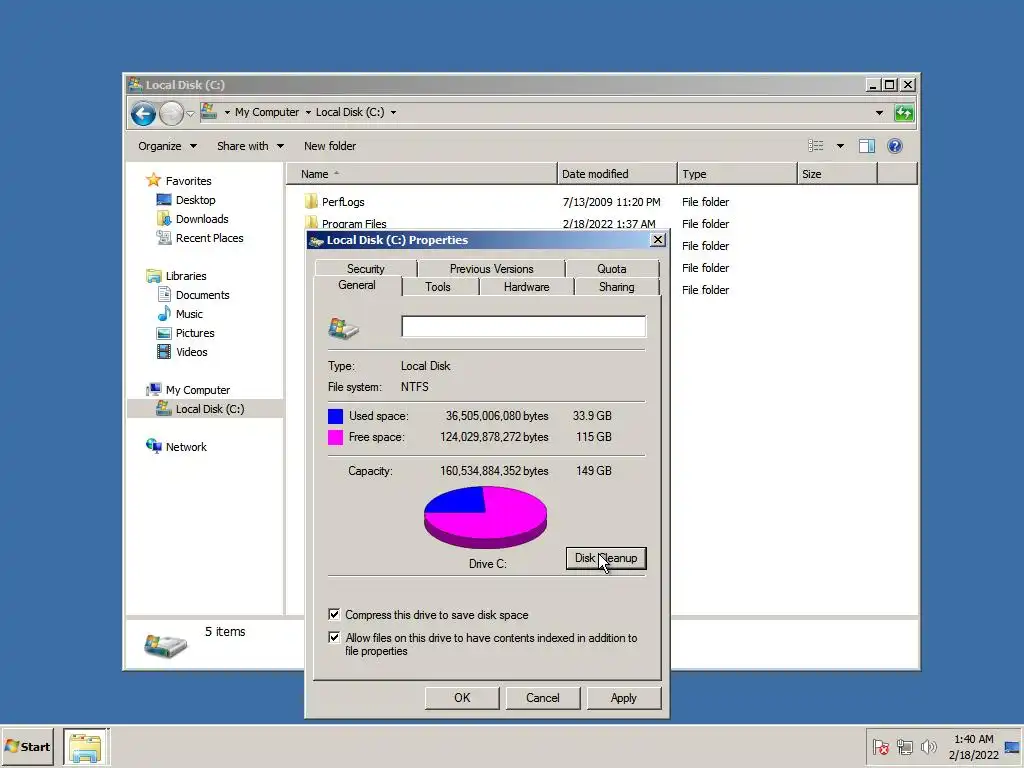Click the My Computer icon in sidebar
Viewport: 1024px width, 768px height.
(x=153, y=390)
